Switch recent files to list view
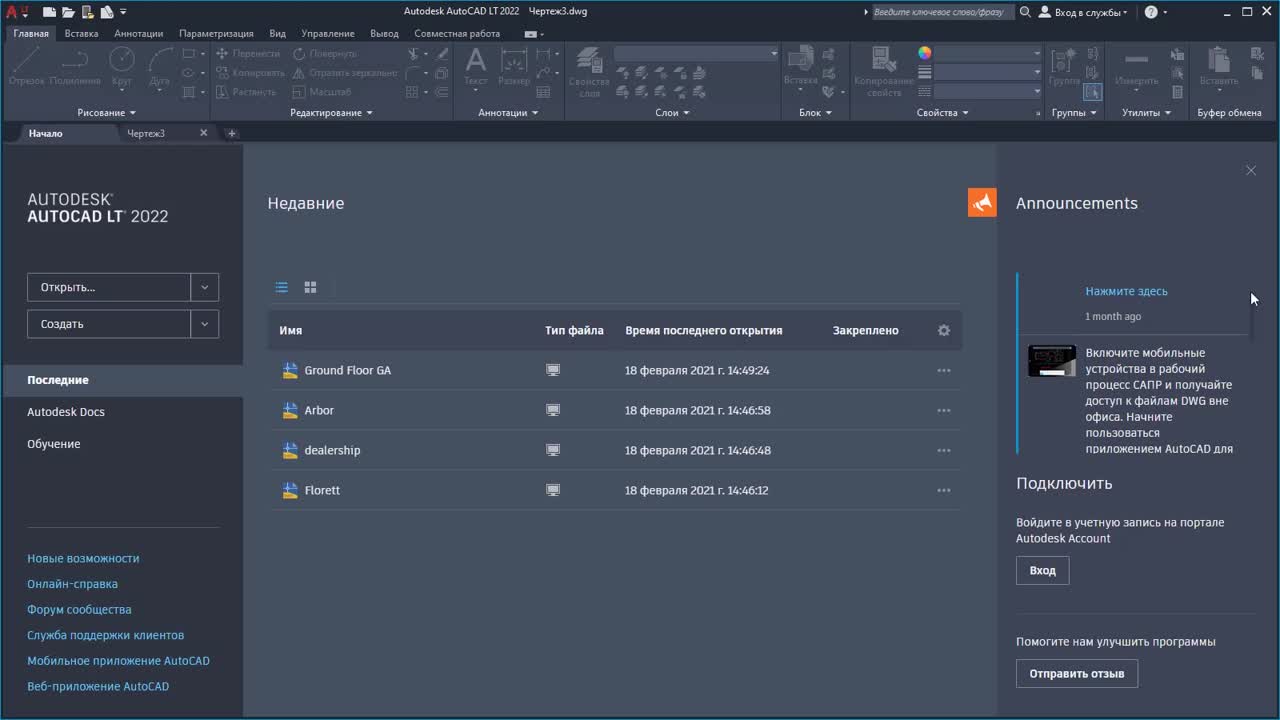Viewport: 1280px width, 720px height. pyautogui.click(x=282, y=288)
